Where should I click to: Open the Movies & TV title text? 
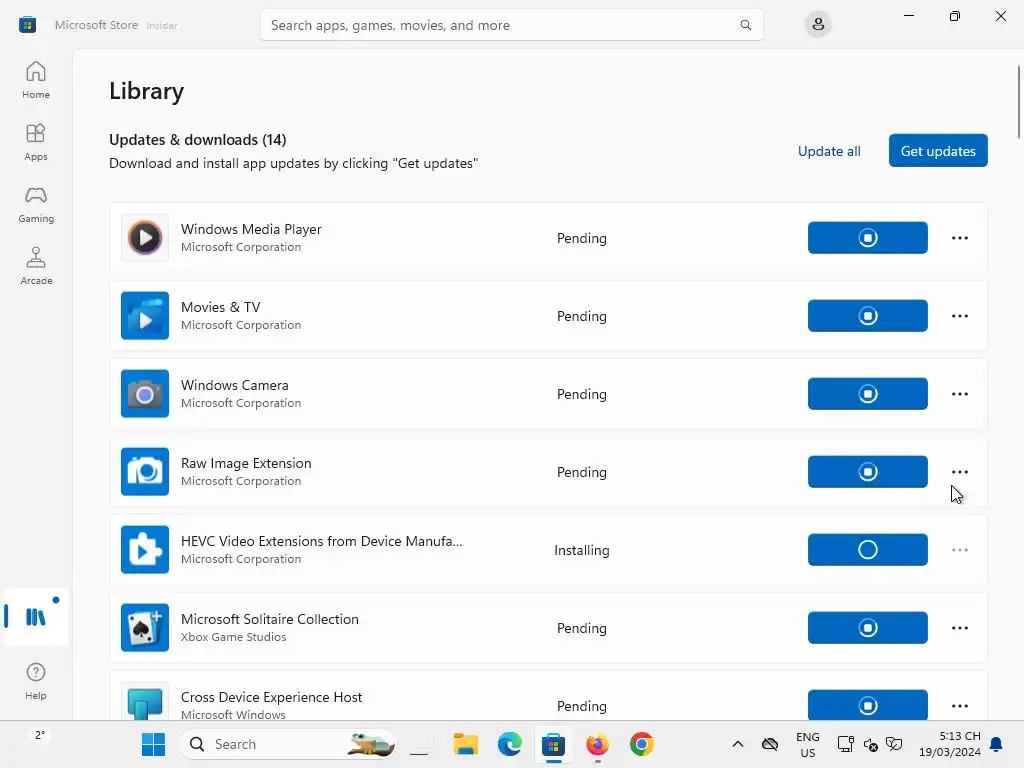pyautogui.click(x=221, y=307)
